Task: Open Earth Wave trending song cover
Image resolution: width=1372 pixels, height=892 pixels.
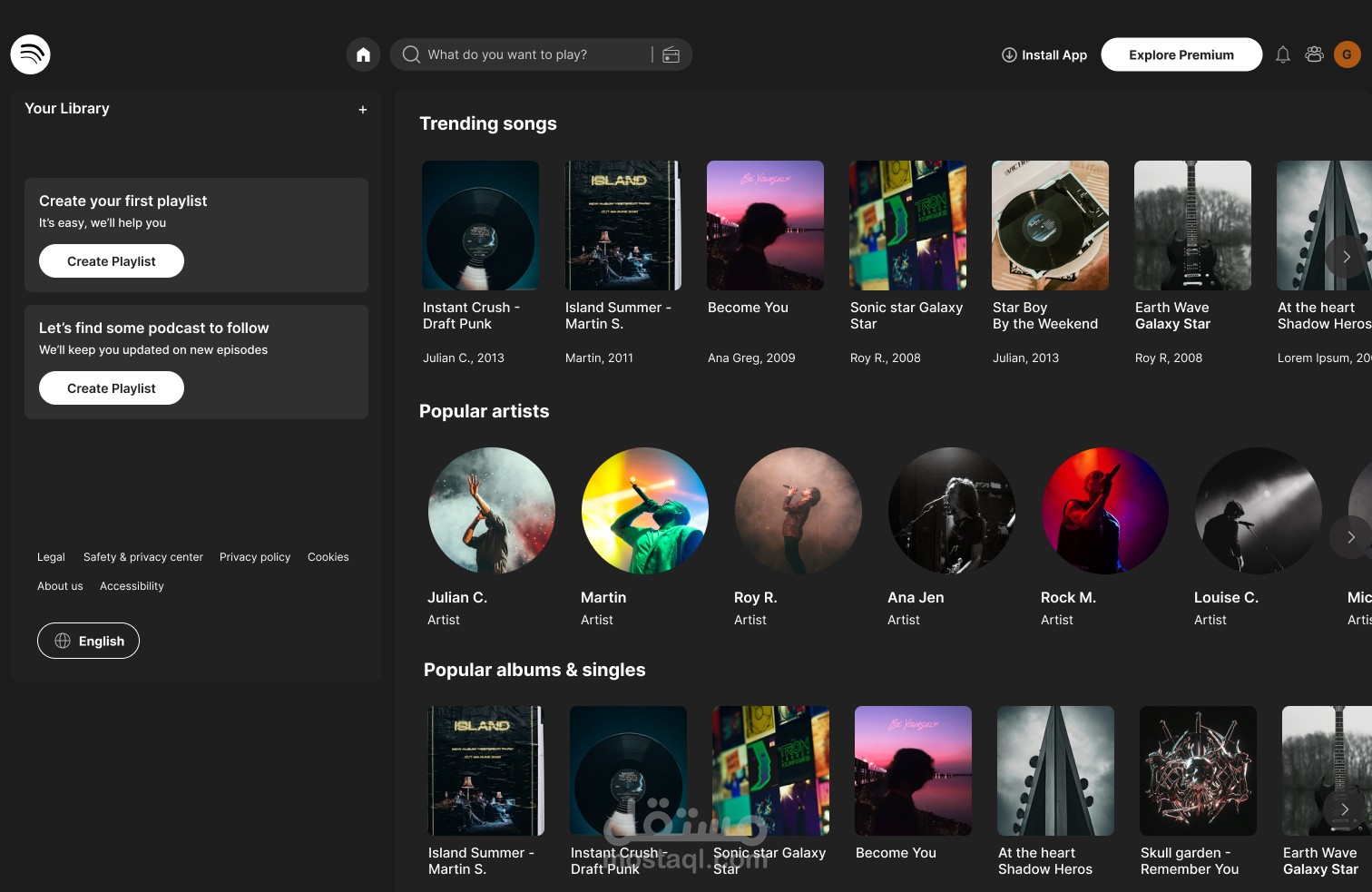Action: click(1193, 226)
